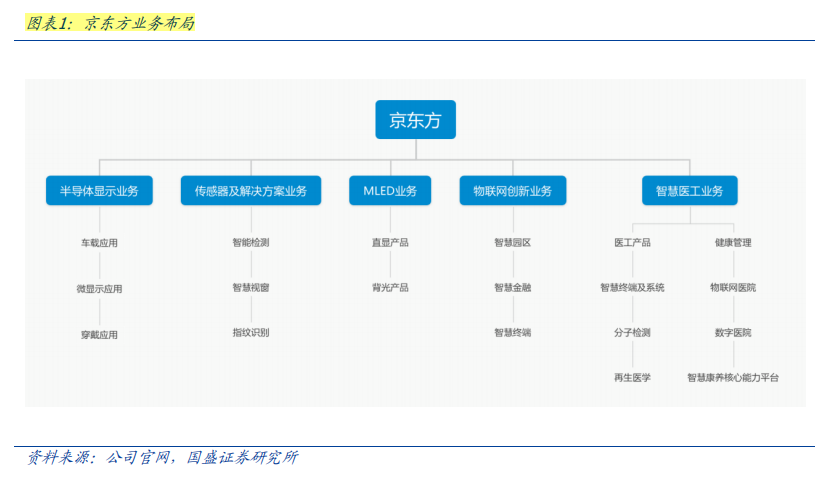Screen dimensions: 837x483
Task: Select the 健康管理 sub-branch label
Action: pyautogui.click(x=733, y=242)
